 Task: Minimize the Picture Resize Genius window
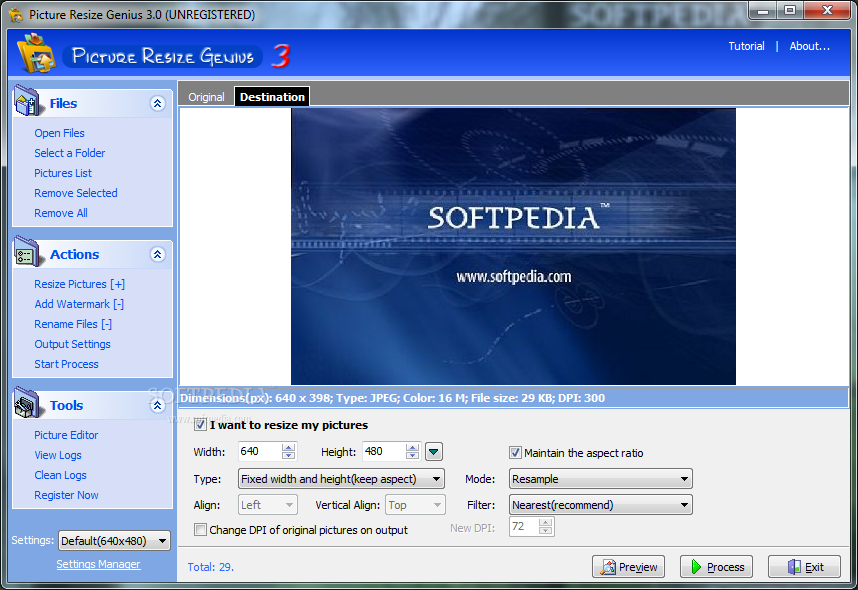[x=763, y=10]
